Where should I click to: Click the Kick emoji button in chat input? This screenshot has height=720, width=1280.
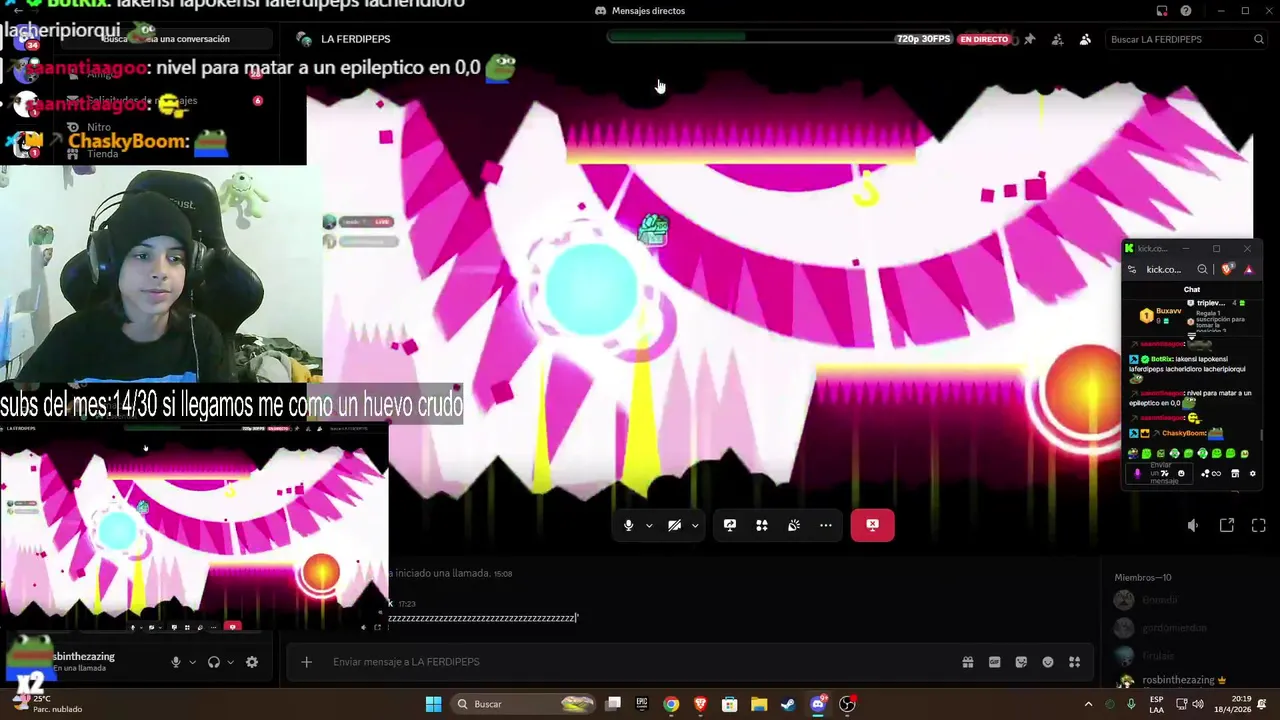pos(1181,474)
